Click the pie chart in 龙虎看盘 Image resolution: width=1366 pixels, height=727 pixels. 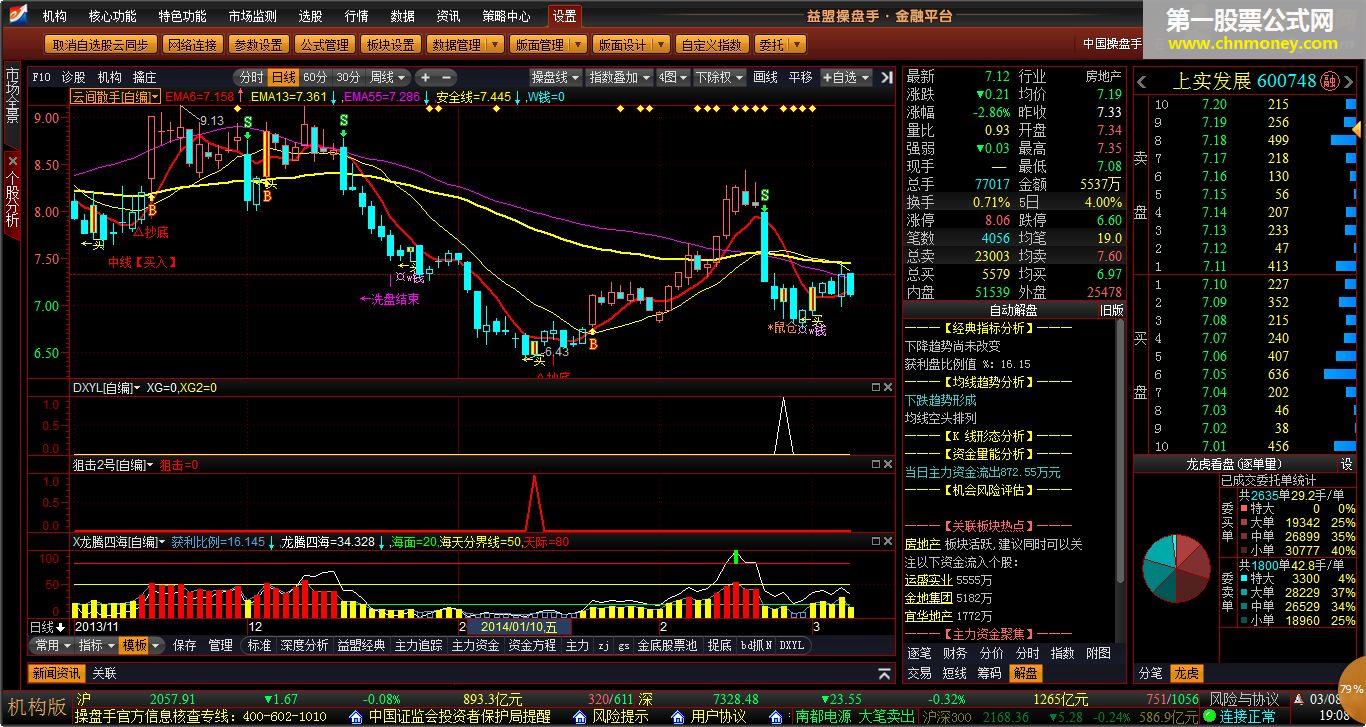point(1177,570)
